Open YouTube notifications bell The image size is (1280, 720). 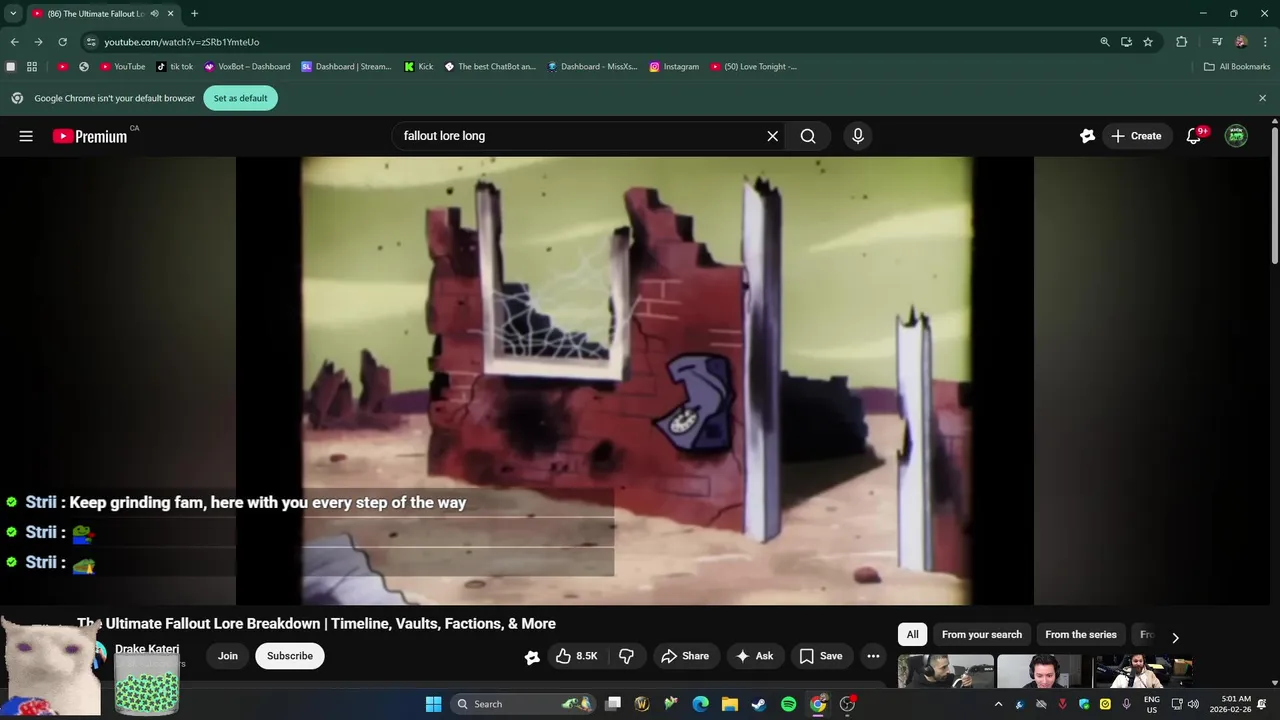[x=1193, y=136]
